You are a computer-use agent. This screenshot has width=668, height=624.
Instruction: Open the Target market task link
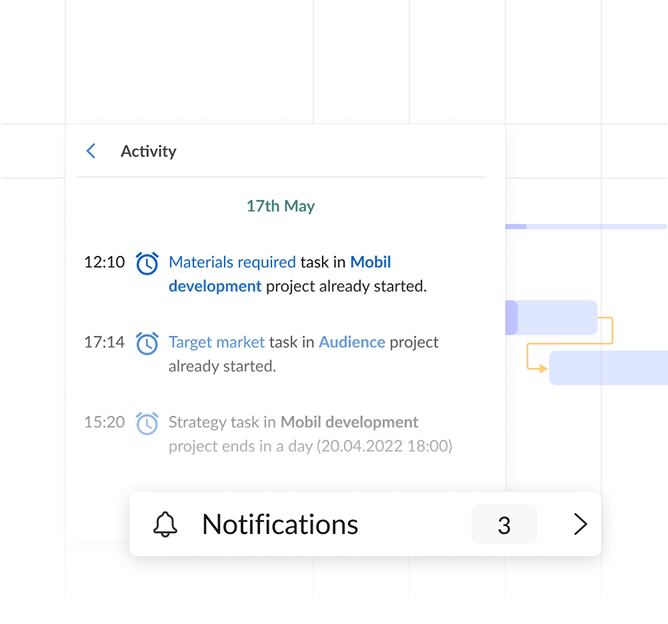point(216,342)
